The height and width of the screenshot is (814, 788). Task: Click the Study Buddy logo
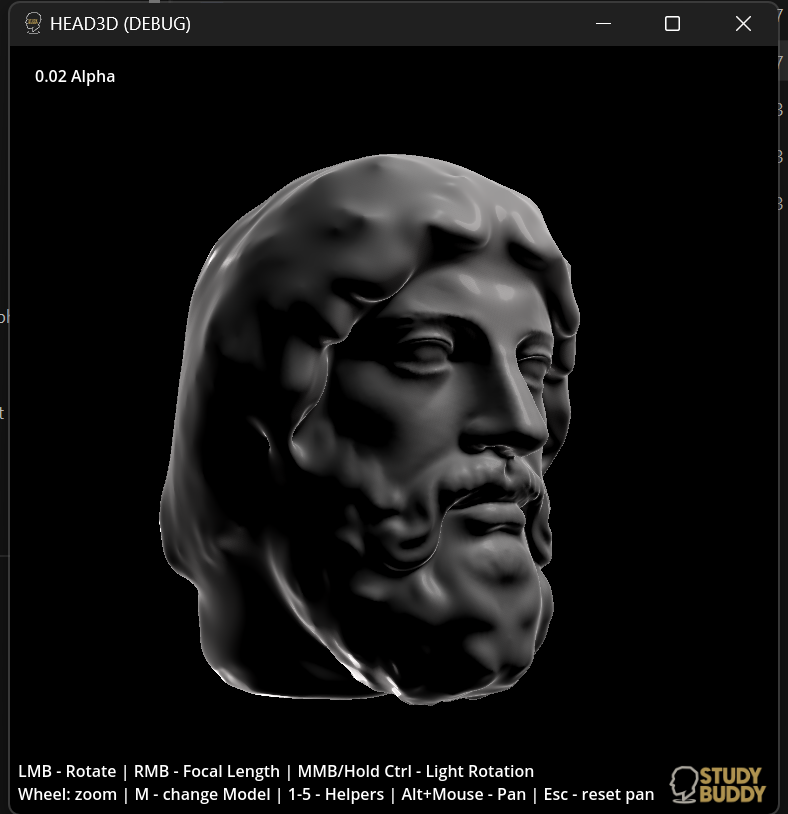pyautogui.click(x=718, y=784)
